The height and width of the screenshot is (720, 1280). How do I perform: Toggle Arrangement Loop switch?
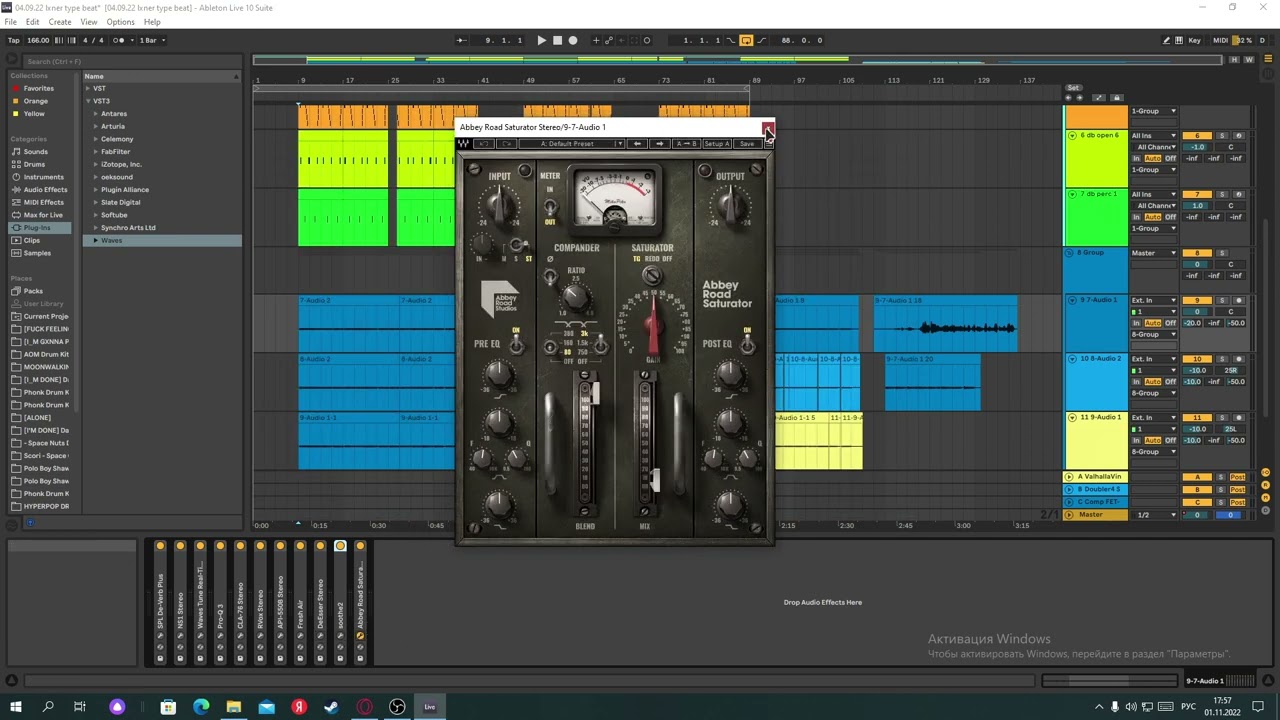(745, 40)
